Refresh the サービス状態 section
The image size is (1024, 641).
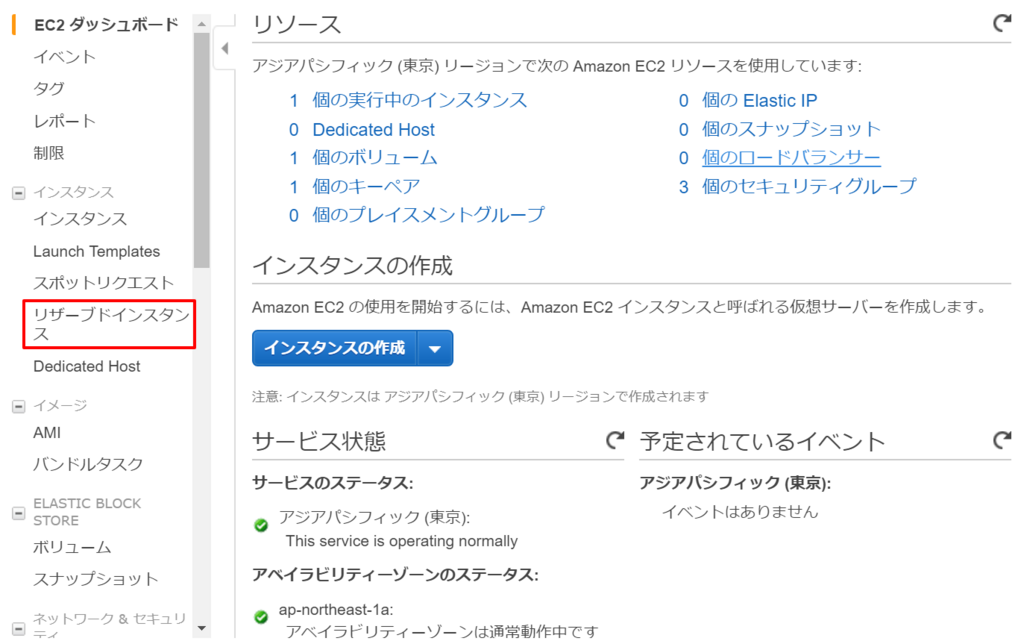pyautogui.click(x=614, y=440)
